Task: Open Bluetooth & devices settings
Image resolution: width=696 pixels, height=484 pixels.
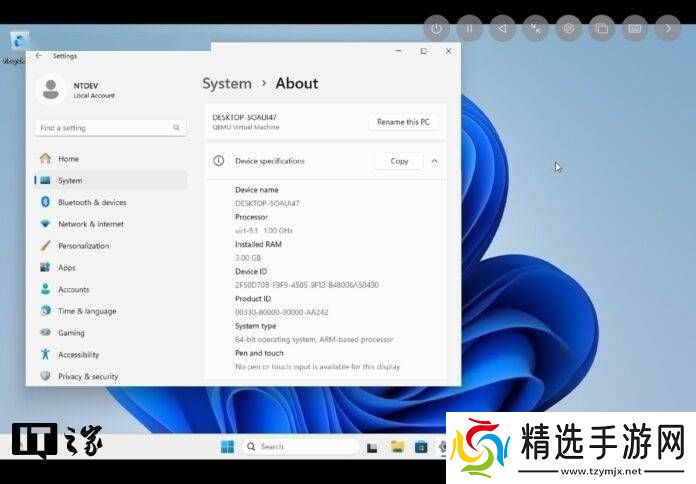Action: click(91, 202)
